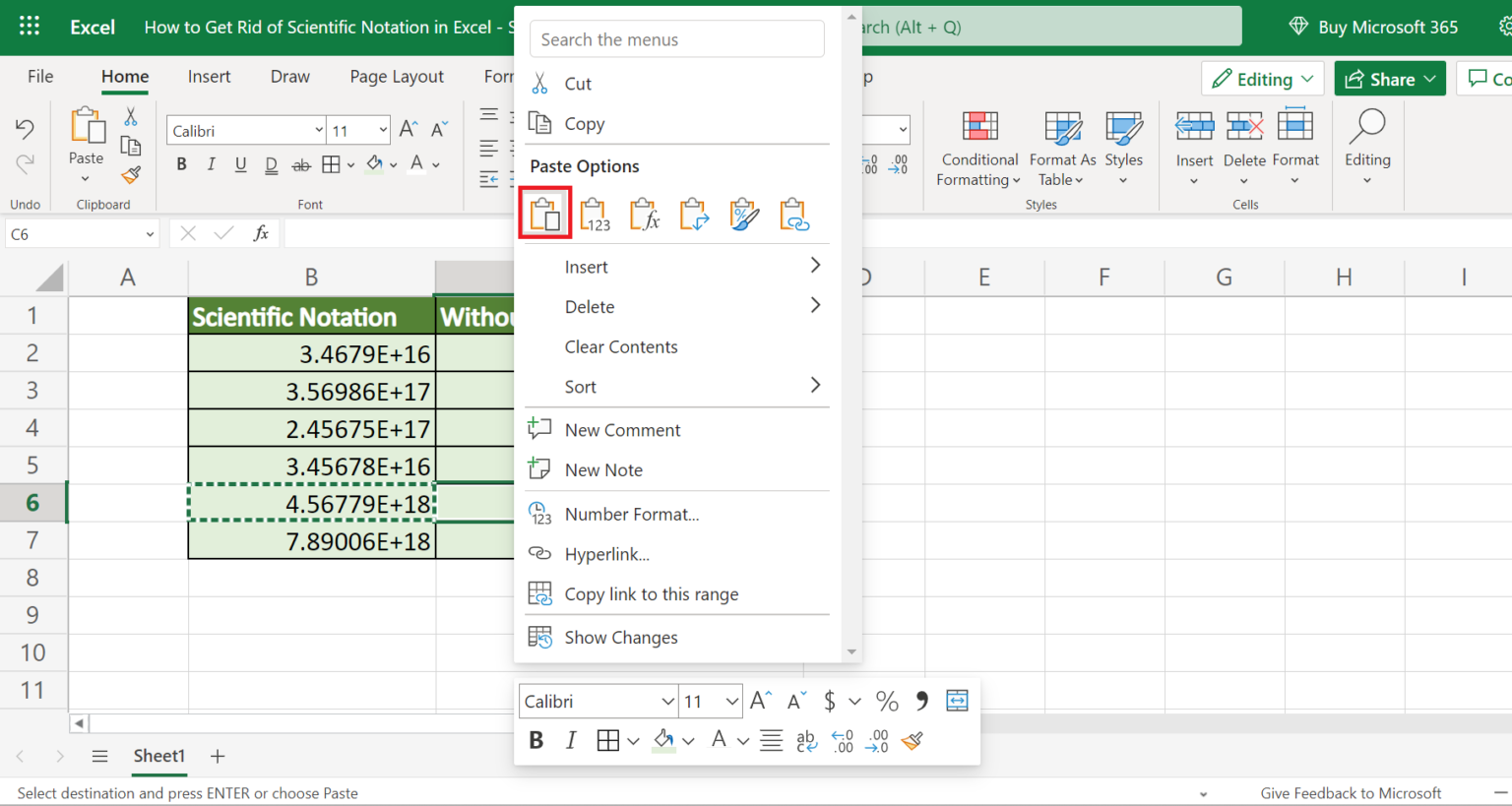
Task: Expand the Sort submenu arrow
Action: pyautogui.click(x=814, y=387)
